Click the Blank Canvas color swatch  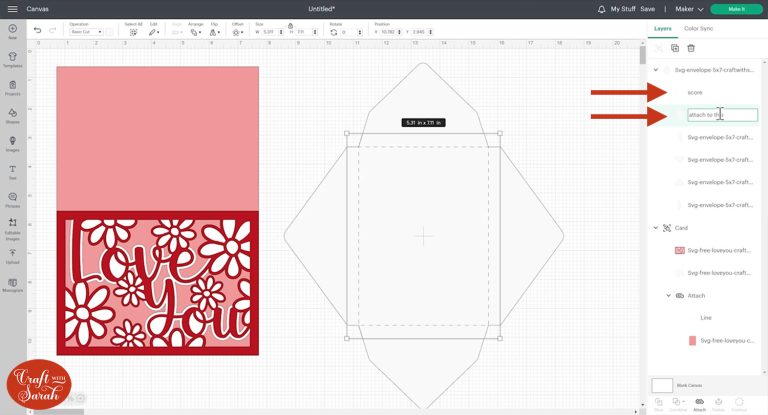coord(662,385)
